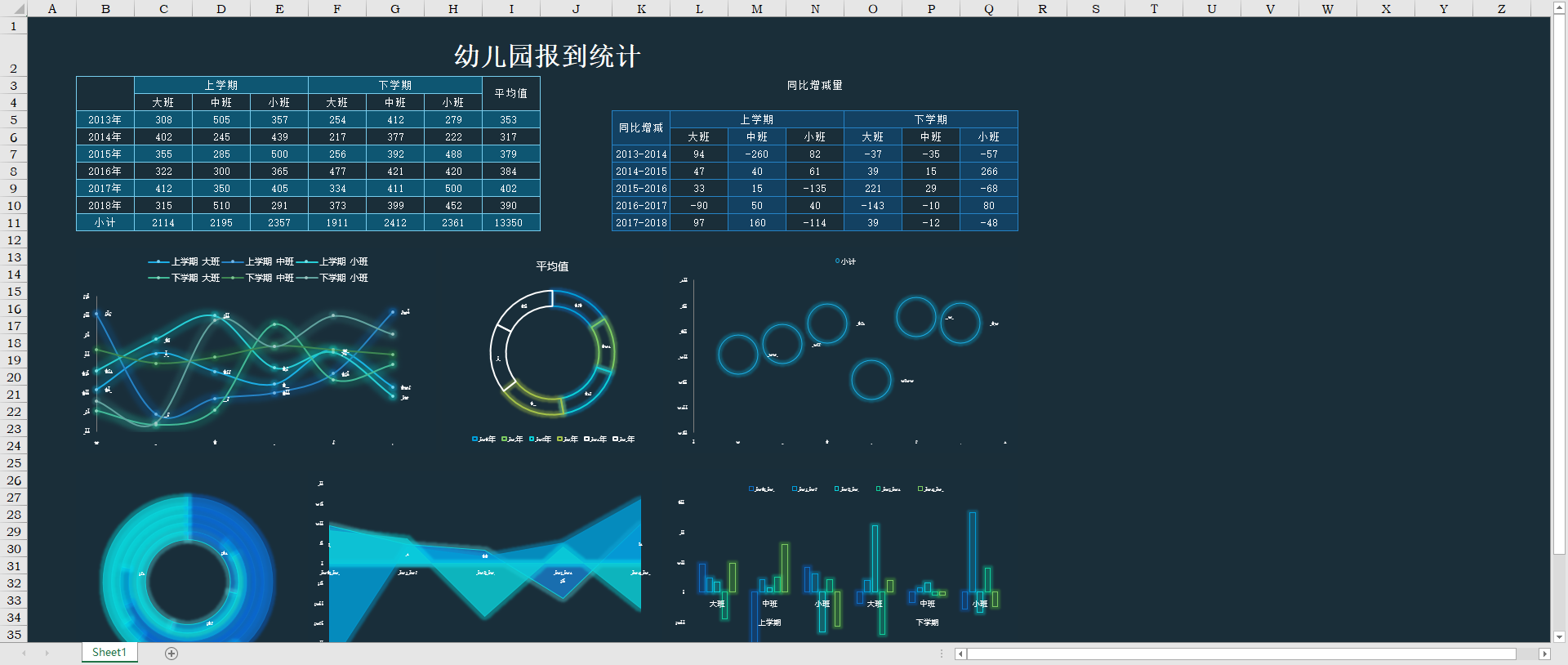The width and height of the screenshot is (1568, 665).
Task: Click the next sheet navigation arrow
Action: 47,653
